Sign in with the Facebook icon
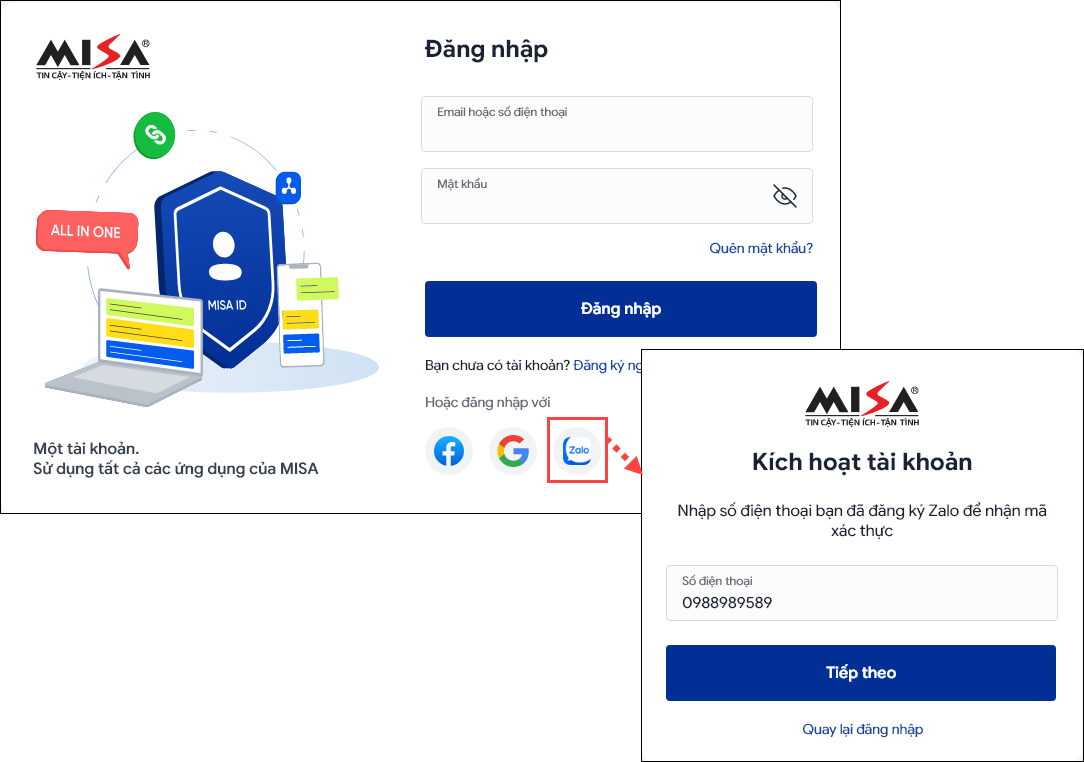 point(449,451)
